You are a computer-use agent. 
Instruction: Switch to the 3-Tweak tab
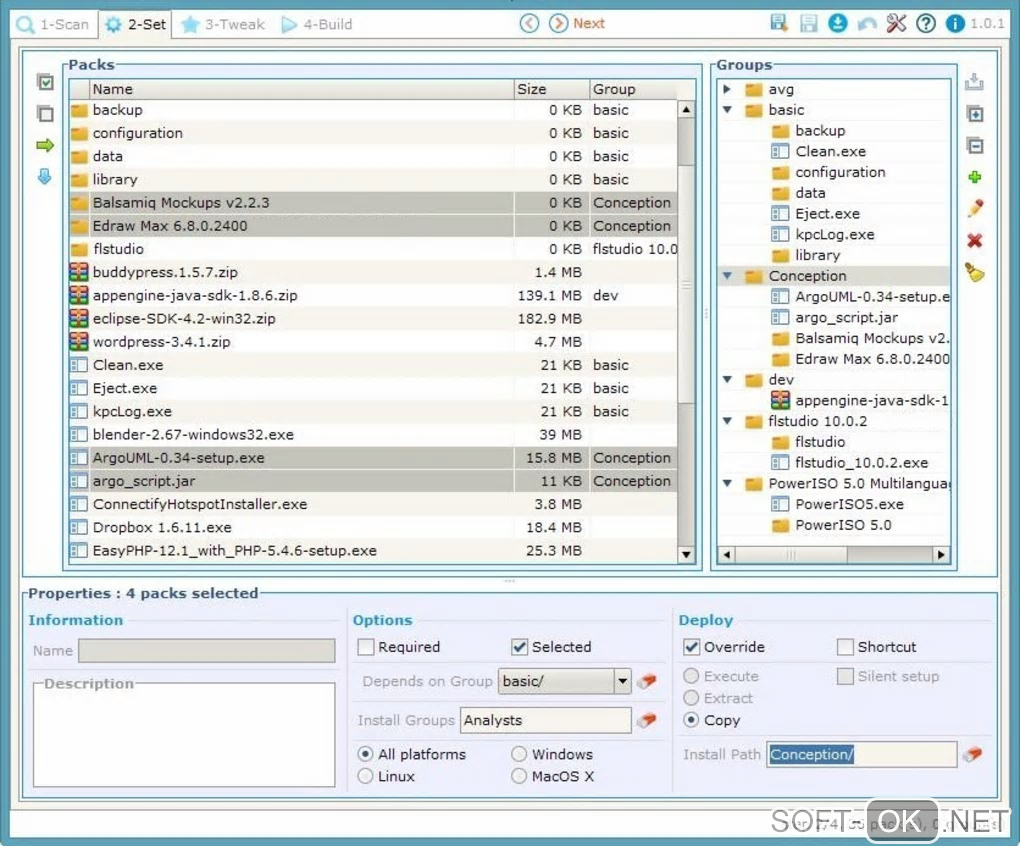(223, 25)
